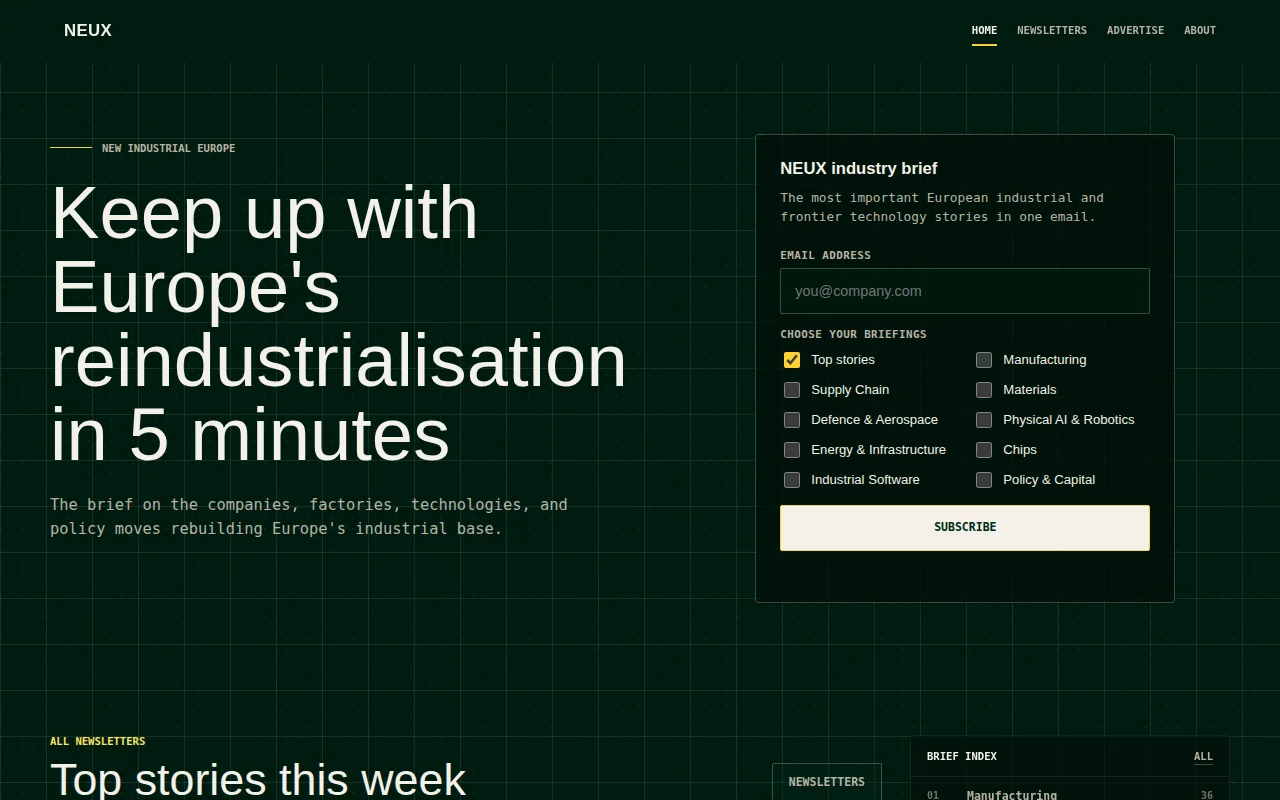
Task: Focus the email address input field
Action: (965, 291)
